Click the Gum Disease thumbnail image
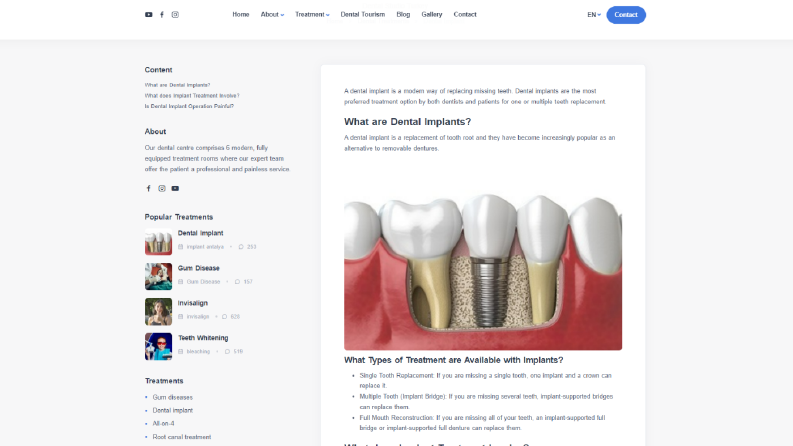Viewport: 793px width, 446px height. (x=158, y=276)
